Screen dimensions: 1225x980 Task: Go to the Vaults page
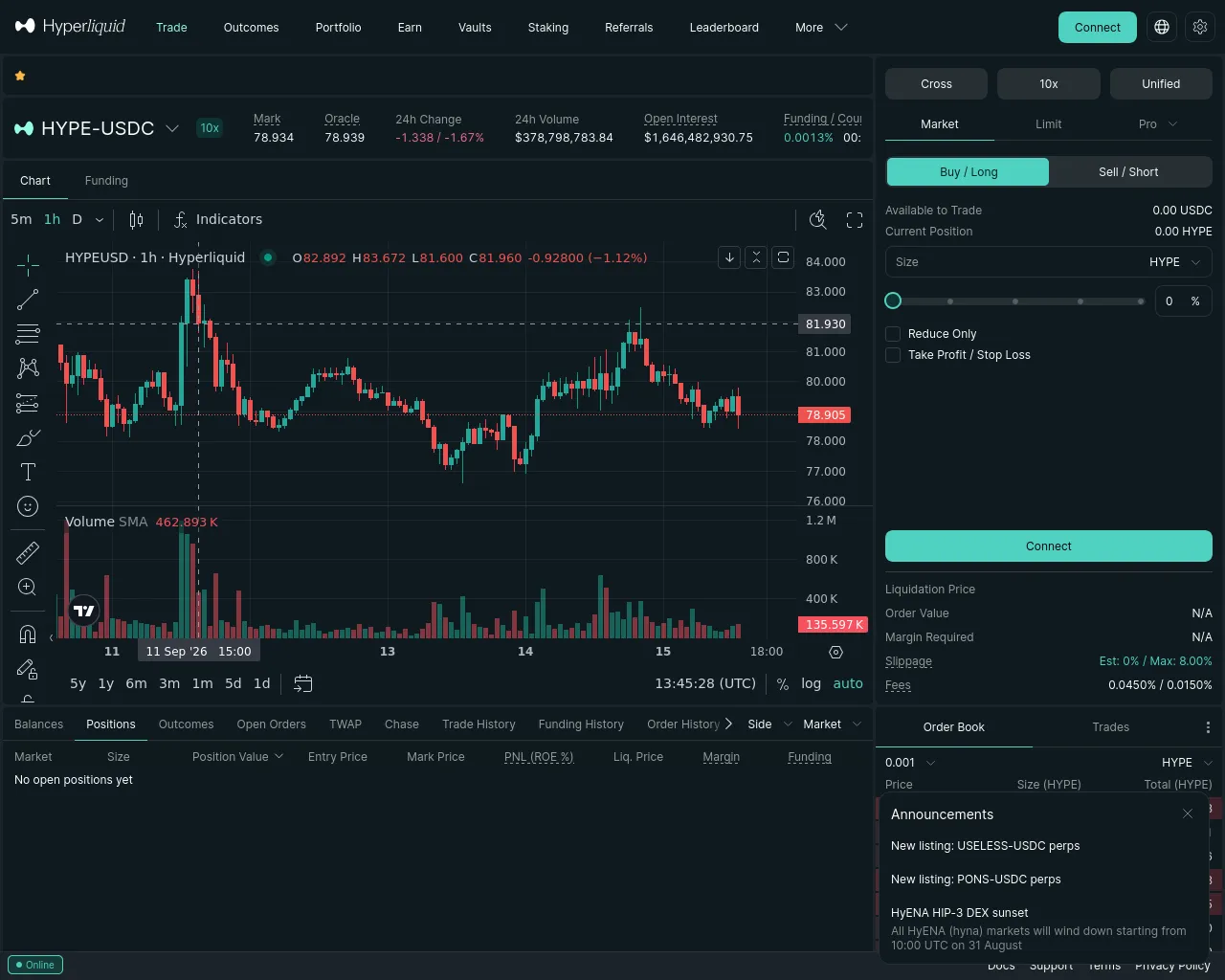[x=475, y=27]
